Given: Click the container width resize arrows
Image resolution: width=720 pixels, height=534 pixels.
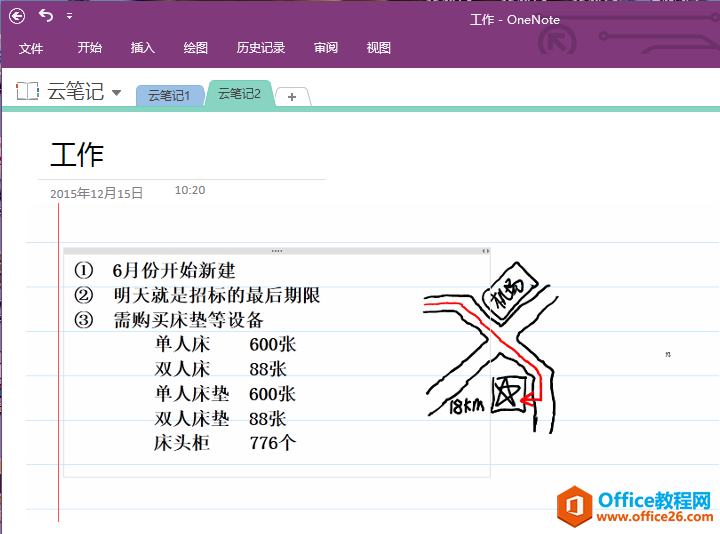Looking at the screenshot, I should 485,251.
